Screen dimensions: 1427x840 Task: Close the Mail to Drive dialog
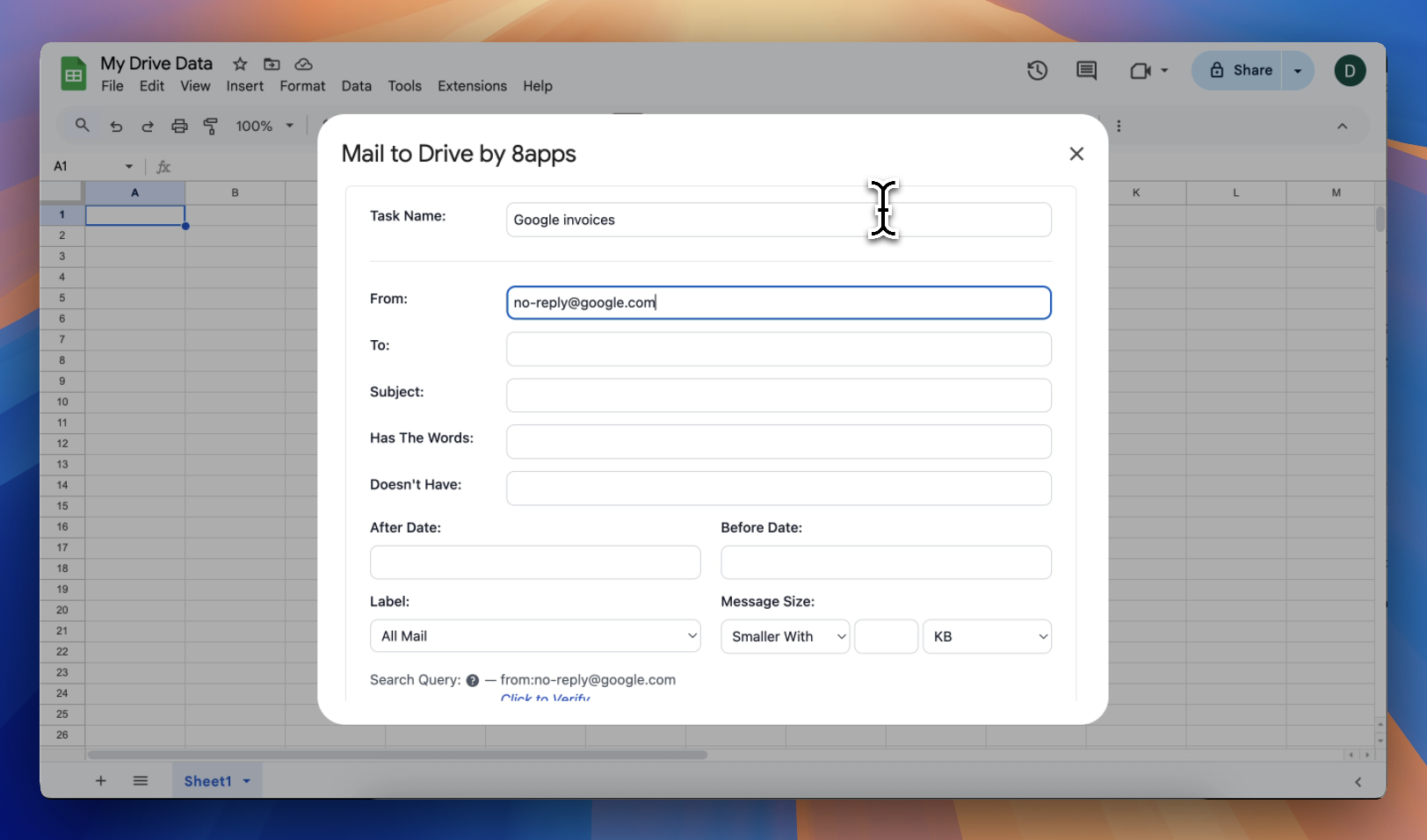click(x=1076, y=154)
